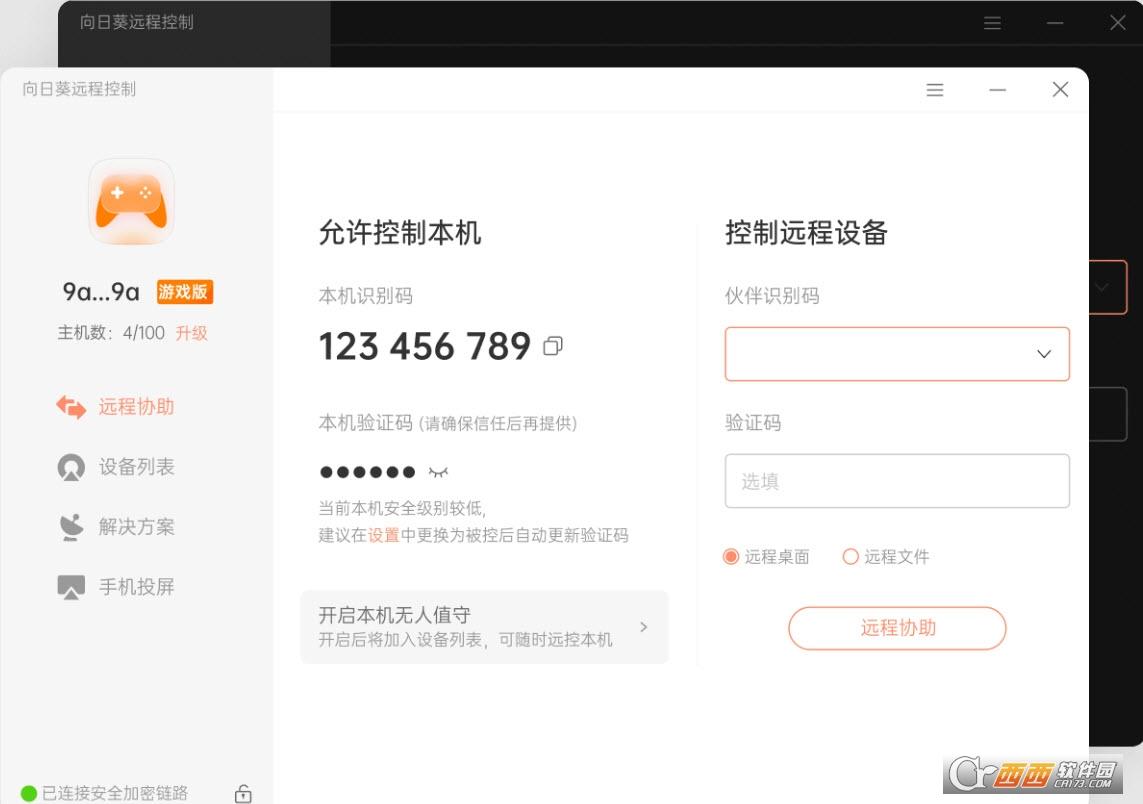Select the 远程文件 radio button
1143x804 pixels.
[x=850, y=557]
